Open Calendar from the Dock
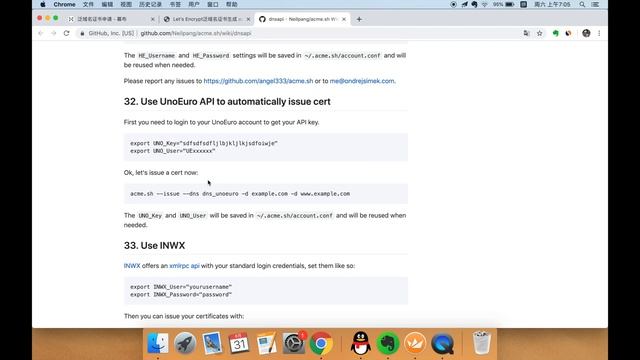Viewport: 640px width, 360px height. [239, 343]
